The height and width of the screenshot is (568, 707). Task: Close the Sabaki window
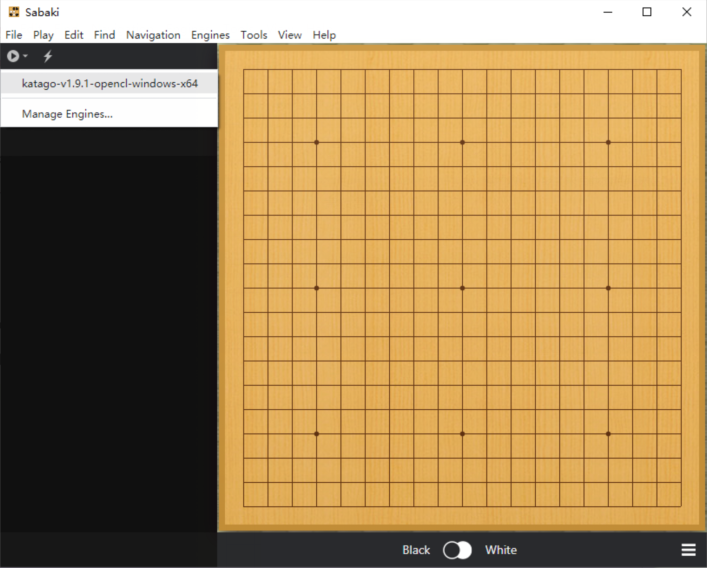(686, 12)
